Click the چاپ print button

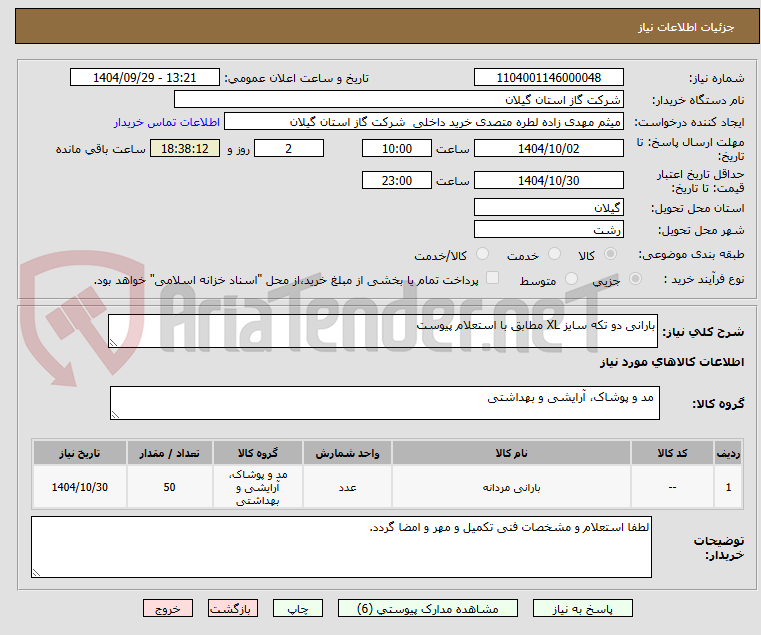298,608
